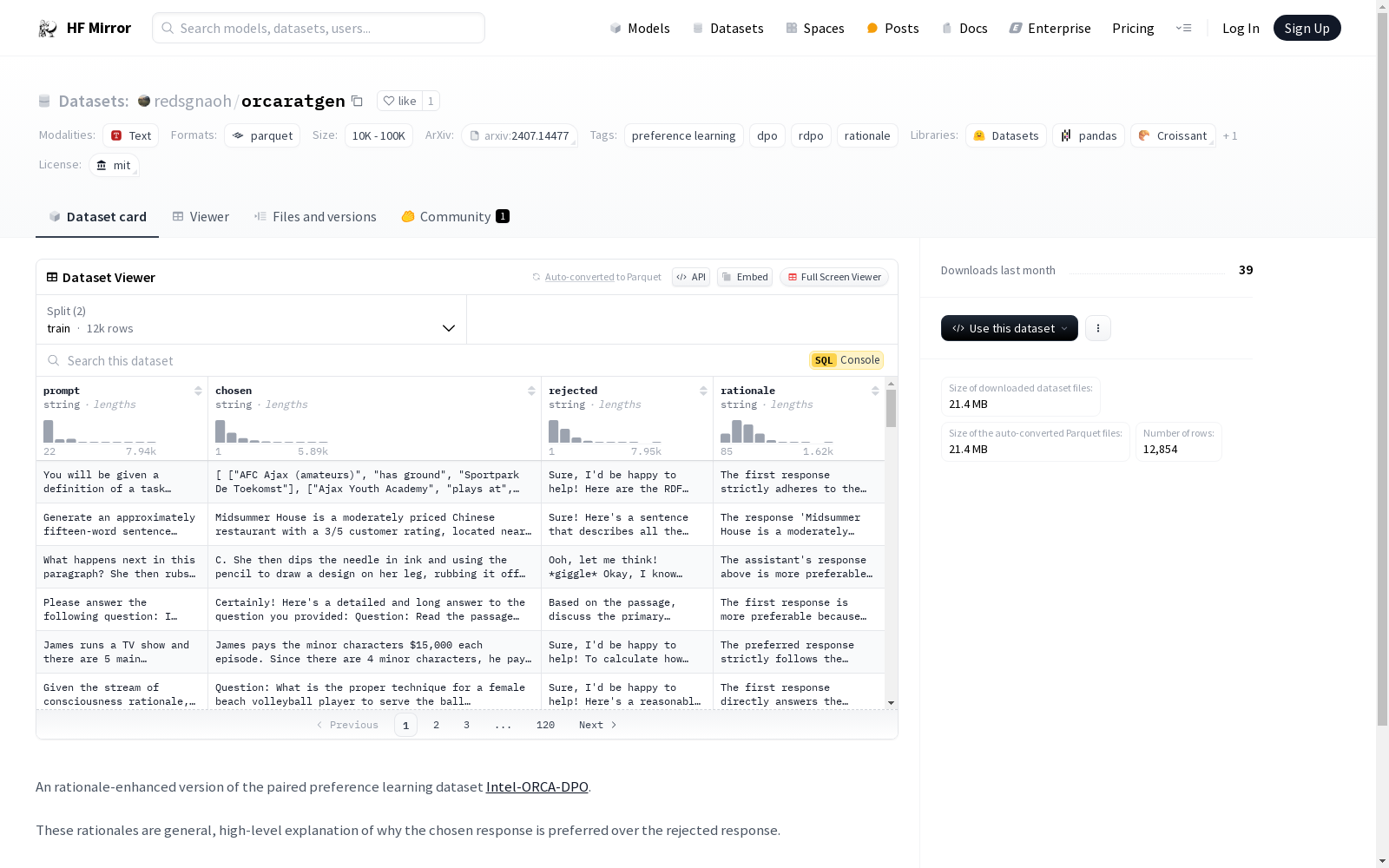Viewport: 1389px width, 868px height.
Task: Show the +1 more libraries
Action: click(x=1230, y=136)
